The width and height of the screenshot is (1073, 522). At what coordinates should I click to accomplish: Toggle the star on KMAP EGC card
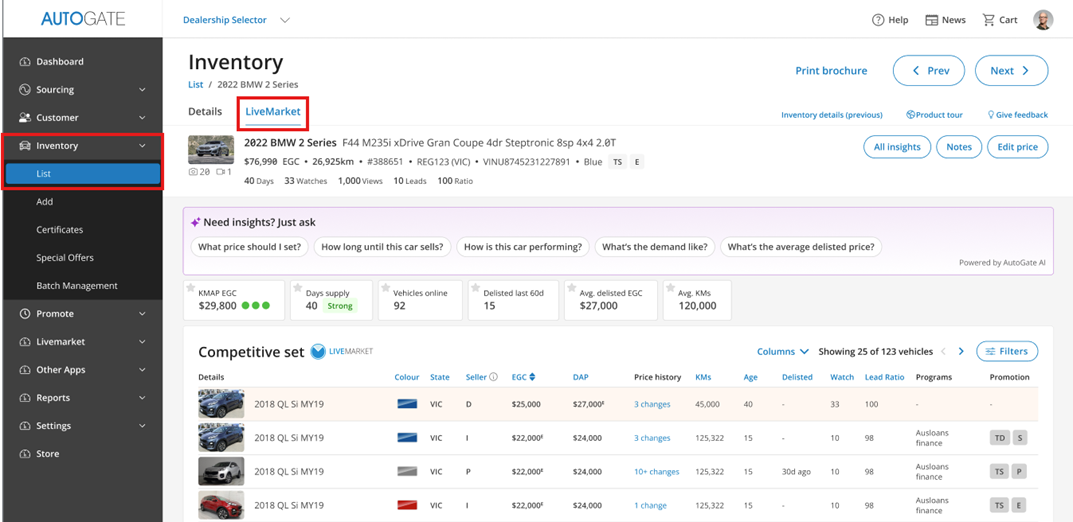pyautogui.click(x=191, y=289)
